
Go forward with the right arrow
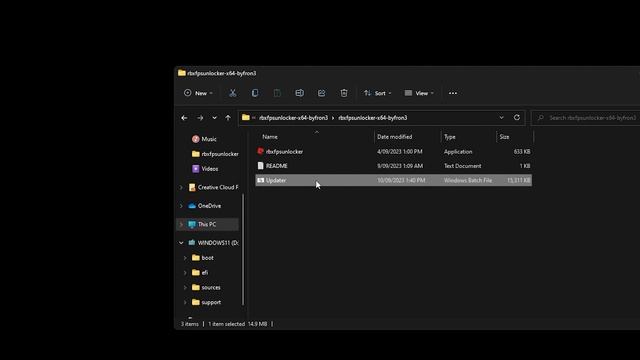[200, 118]
